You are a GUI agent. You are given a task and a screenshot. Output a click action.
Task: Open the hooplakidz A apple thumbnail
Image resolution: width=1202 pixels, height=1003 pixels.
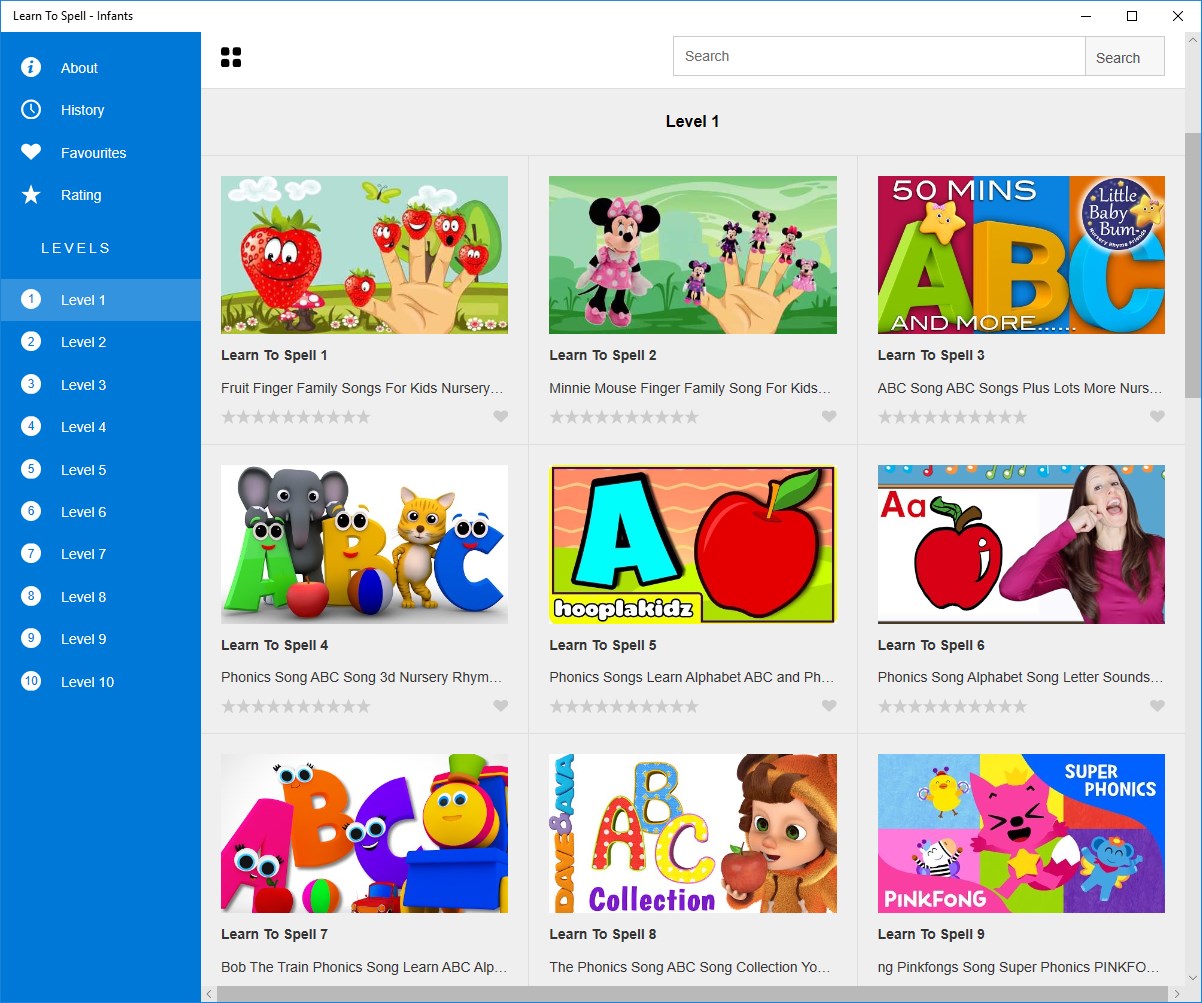click(x=693, y=544)
